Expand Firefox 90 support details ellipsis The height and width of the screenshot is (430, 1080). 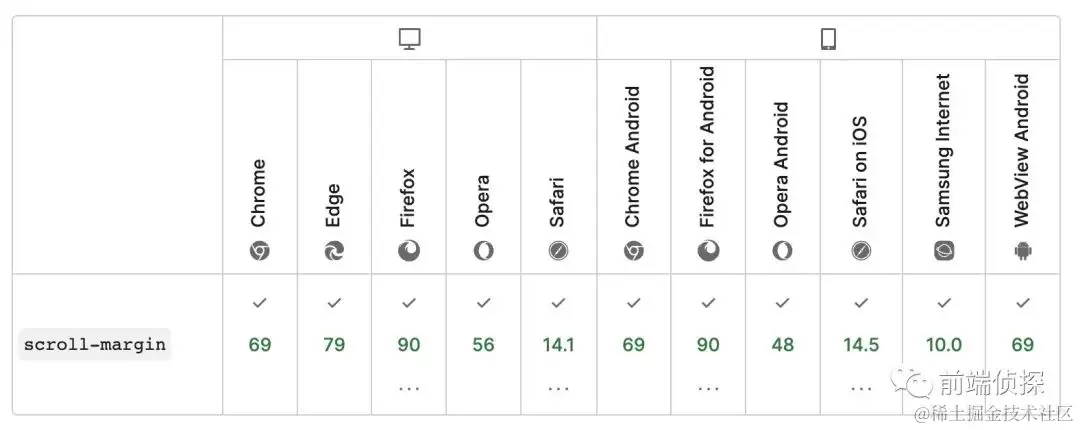[x=408, y=388]
